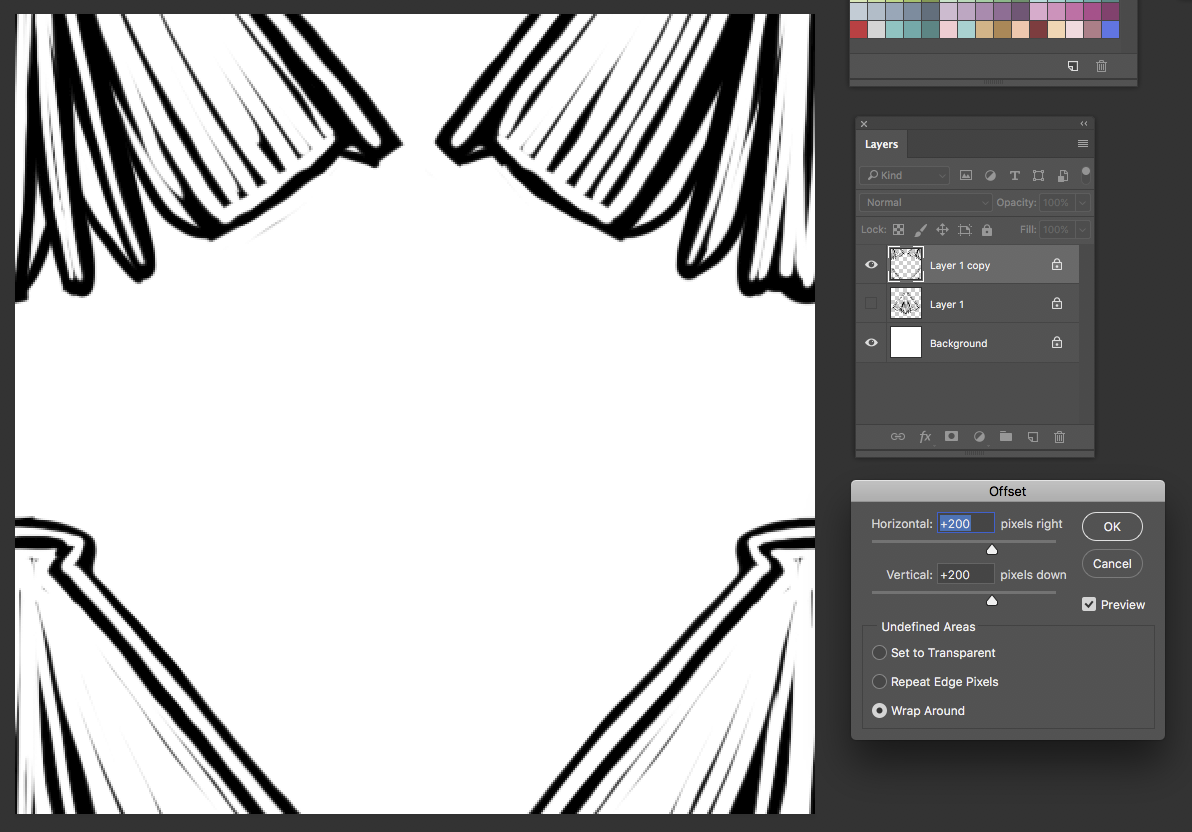Click the Horizontal slider handle

991,549
